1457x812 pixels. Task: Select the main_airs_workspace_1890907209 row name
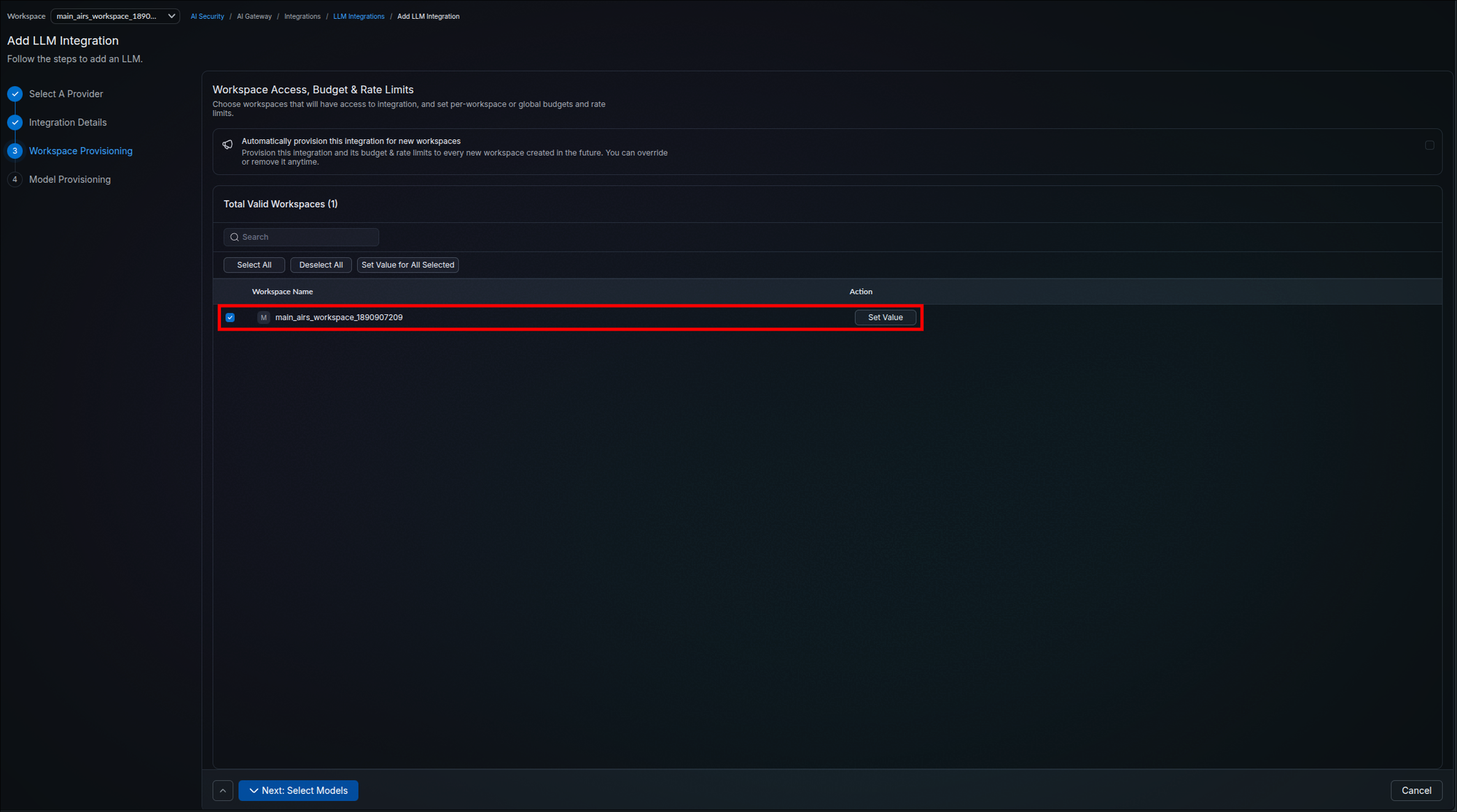coord(338,317)
